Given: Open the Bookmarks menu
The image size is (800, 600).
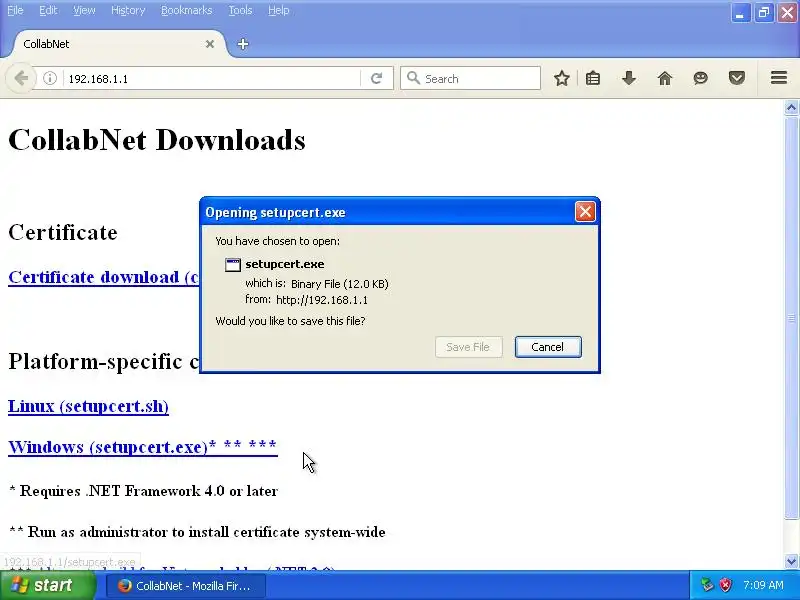Looking at the screenshot, I should [x=186, y=10].
